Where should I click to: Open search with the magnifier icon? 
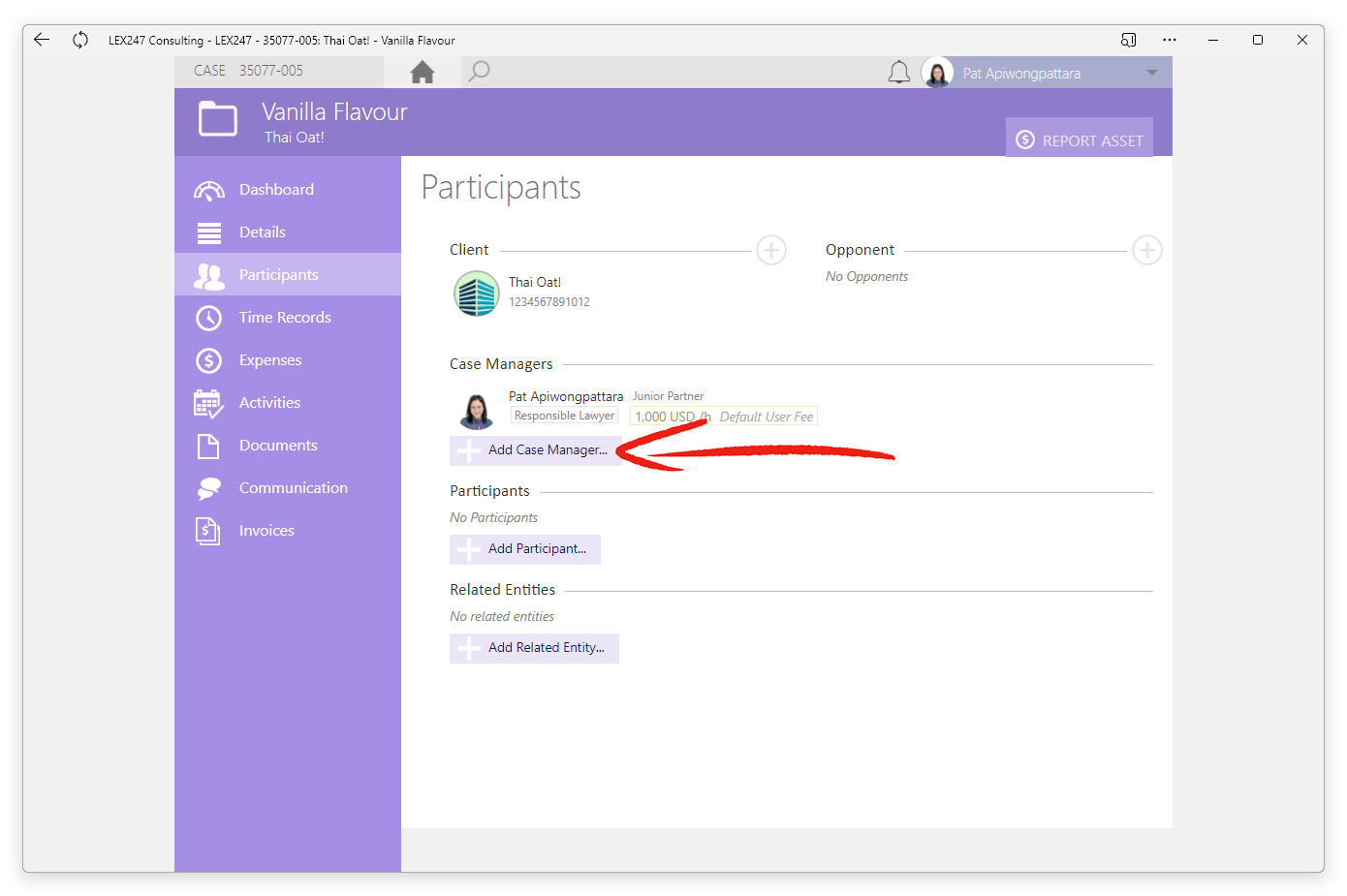click(x=479, y=72)
